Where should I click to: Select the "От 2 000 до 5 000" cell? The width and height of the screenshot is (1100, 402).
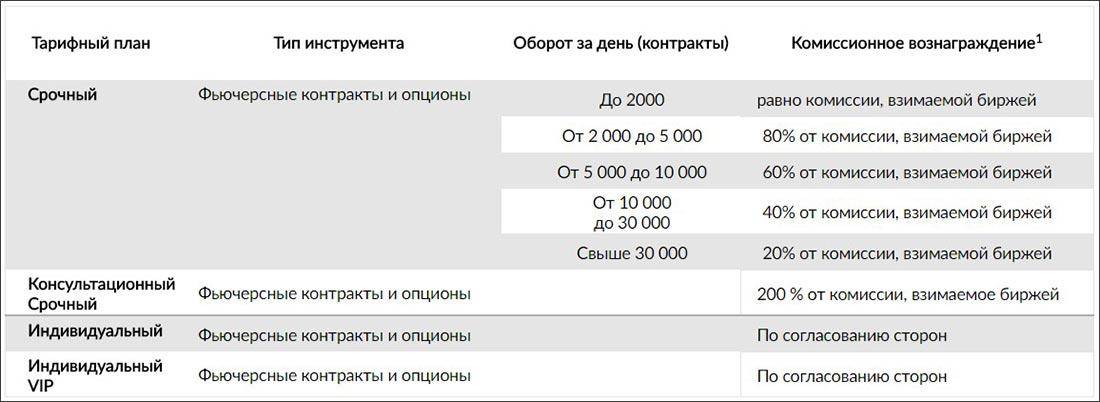click(x=632, y=136)
